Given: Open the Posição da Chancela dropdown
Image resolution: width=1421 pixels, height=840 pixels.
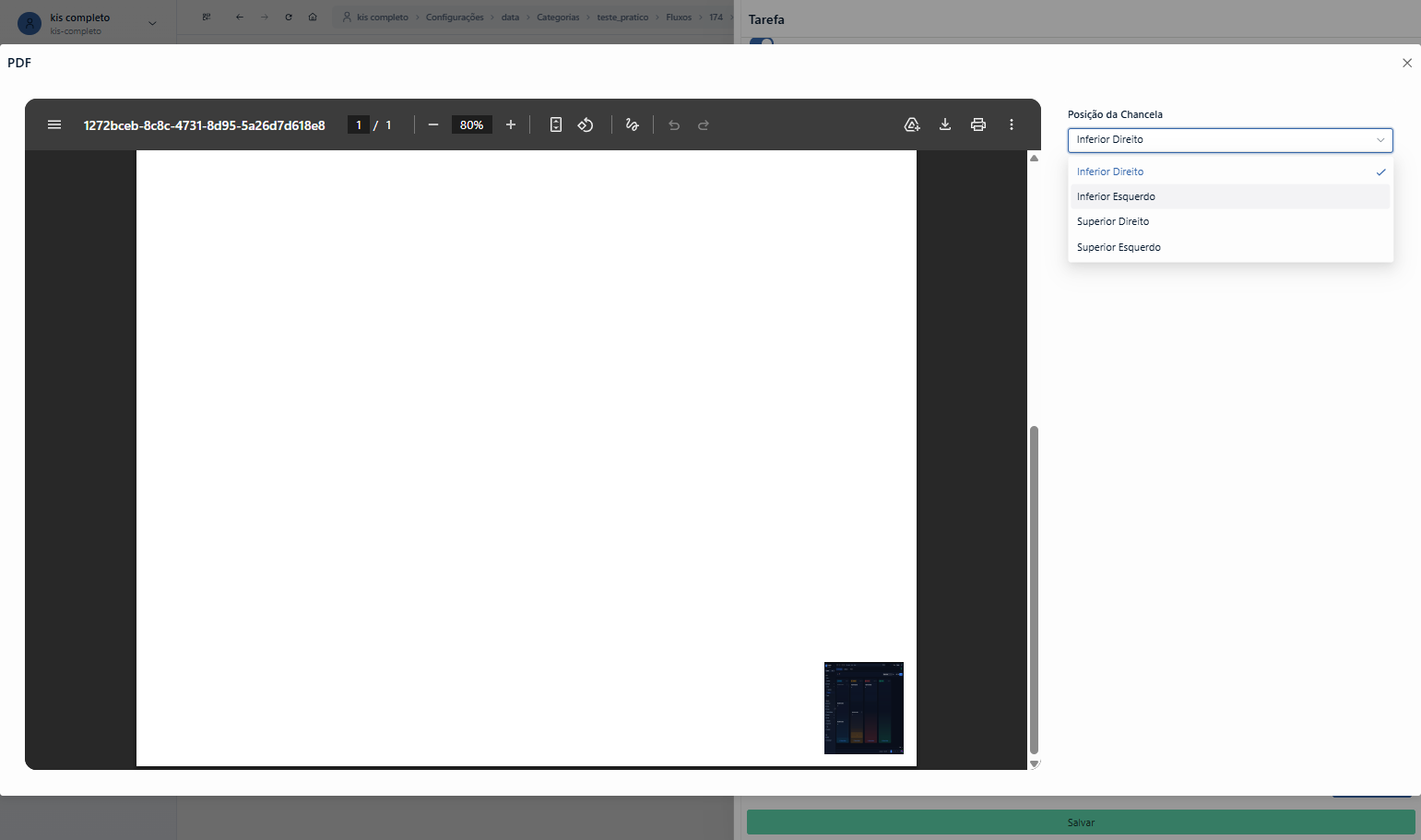Looking at the screenshot, I should point(1230,139).
